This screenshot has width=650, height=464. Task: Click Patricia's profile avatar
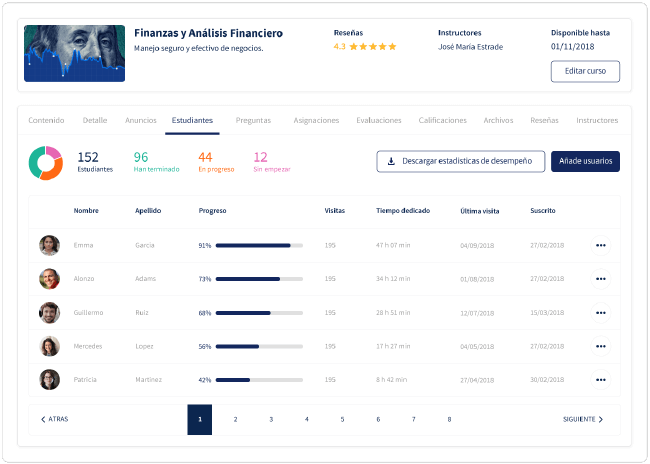49,380
